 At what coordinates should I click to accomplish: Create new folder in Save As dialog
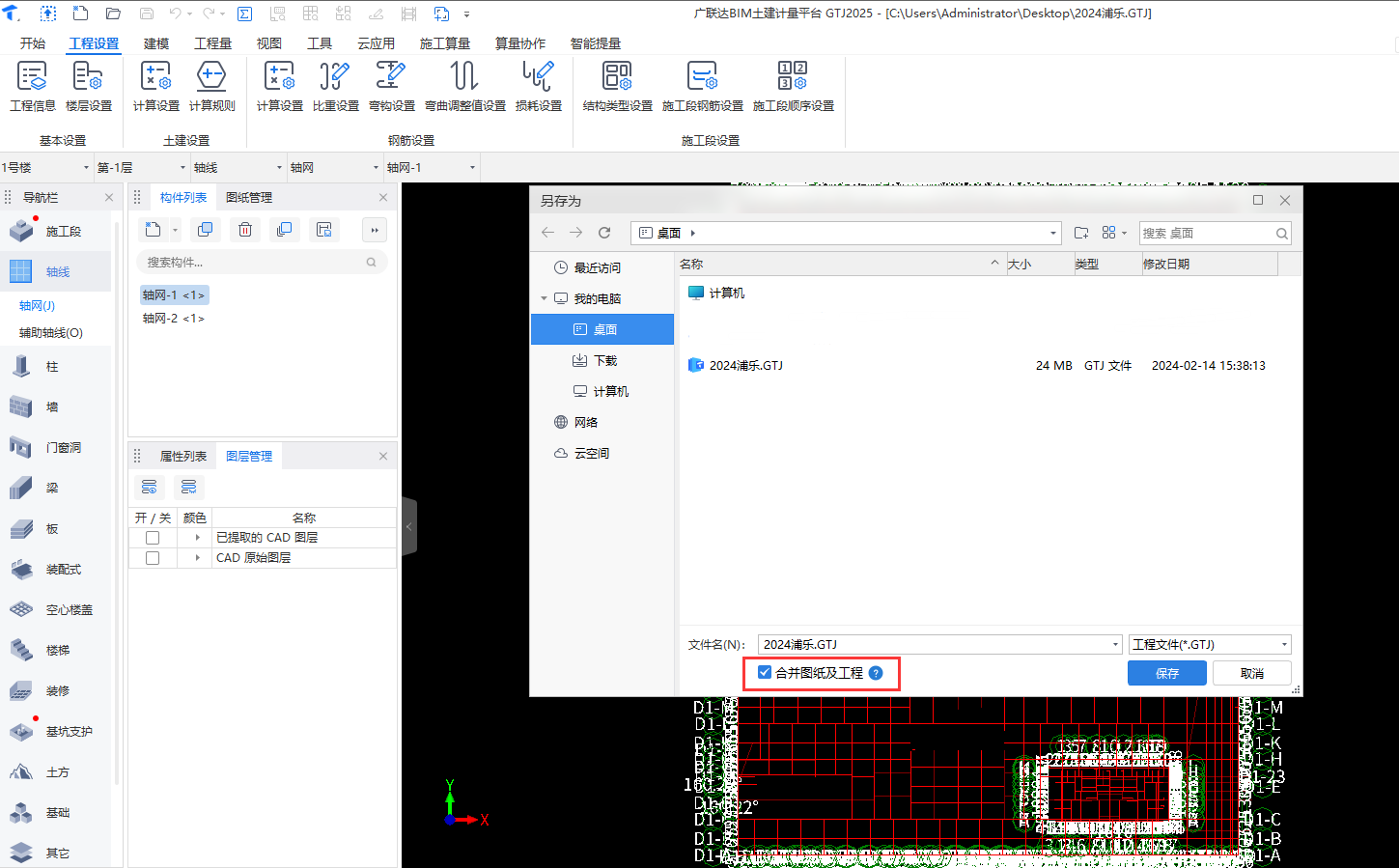(x=1081, y=233)
